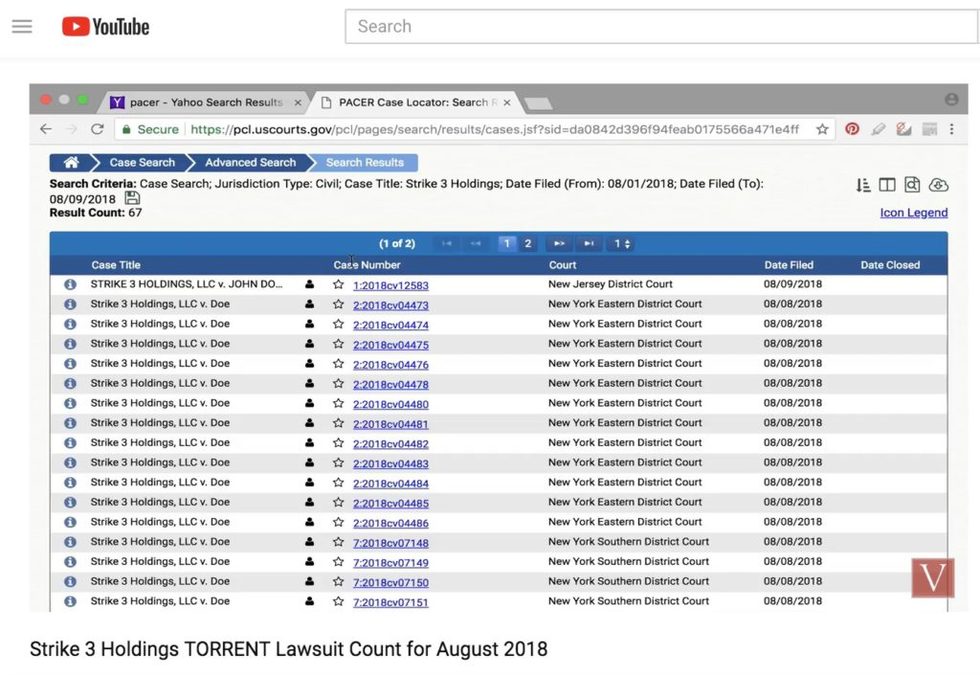Star case 2:2018cv04478 as favorite

coord(338,384)
